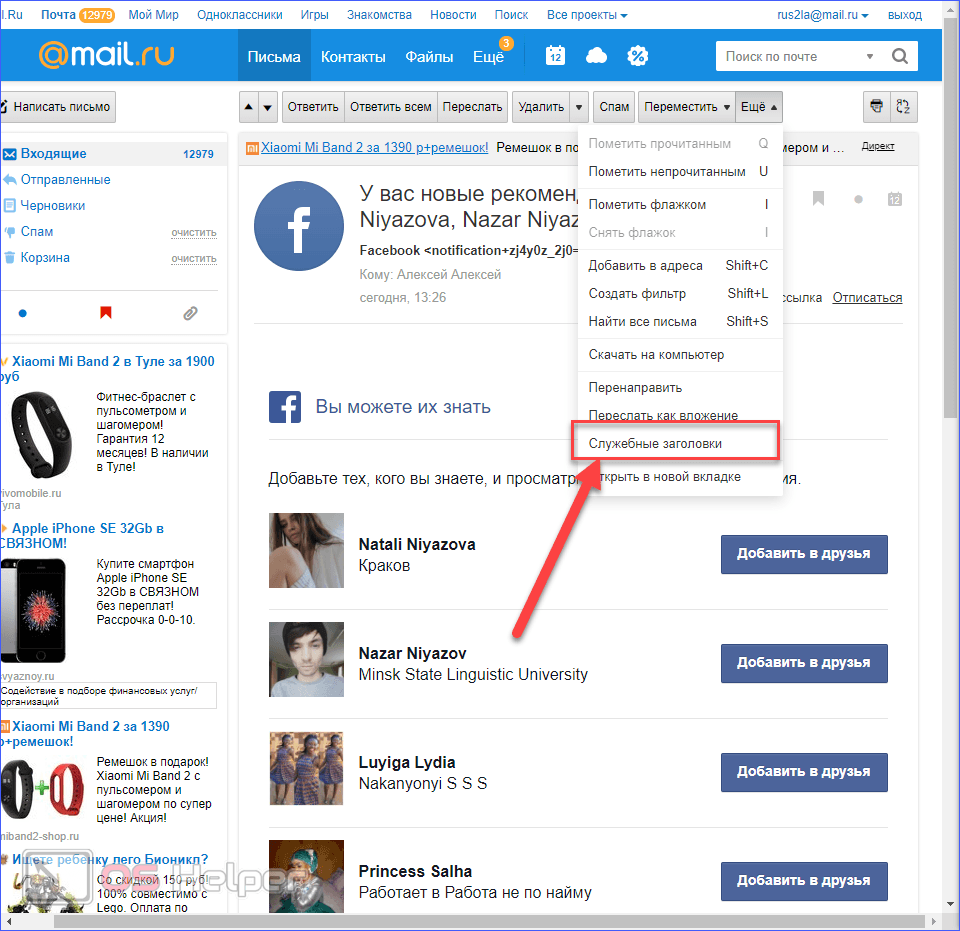Image resolution: width=960 pixels, height=931 pixels.
Task: Click Написать письмо button
Action: (x=58, y=107)
